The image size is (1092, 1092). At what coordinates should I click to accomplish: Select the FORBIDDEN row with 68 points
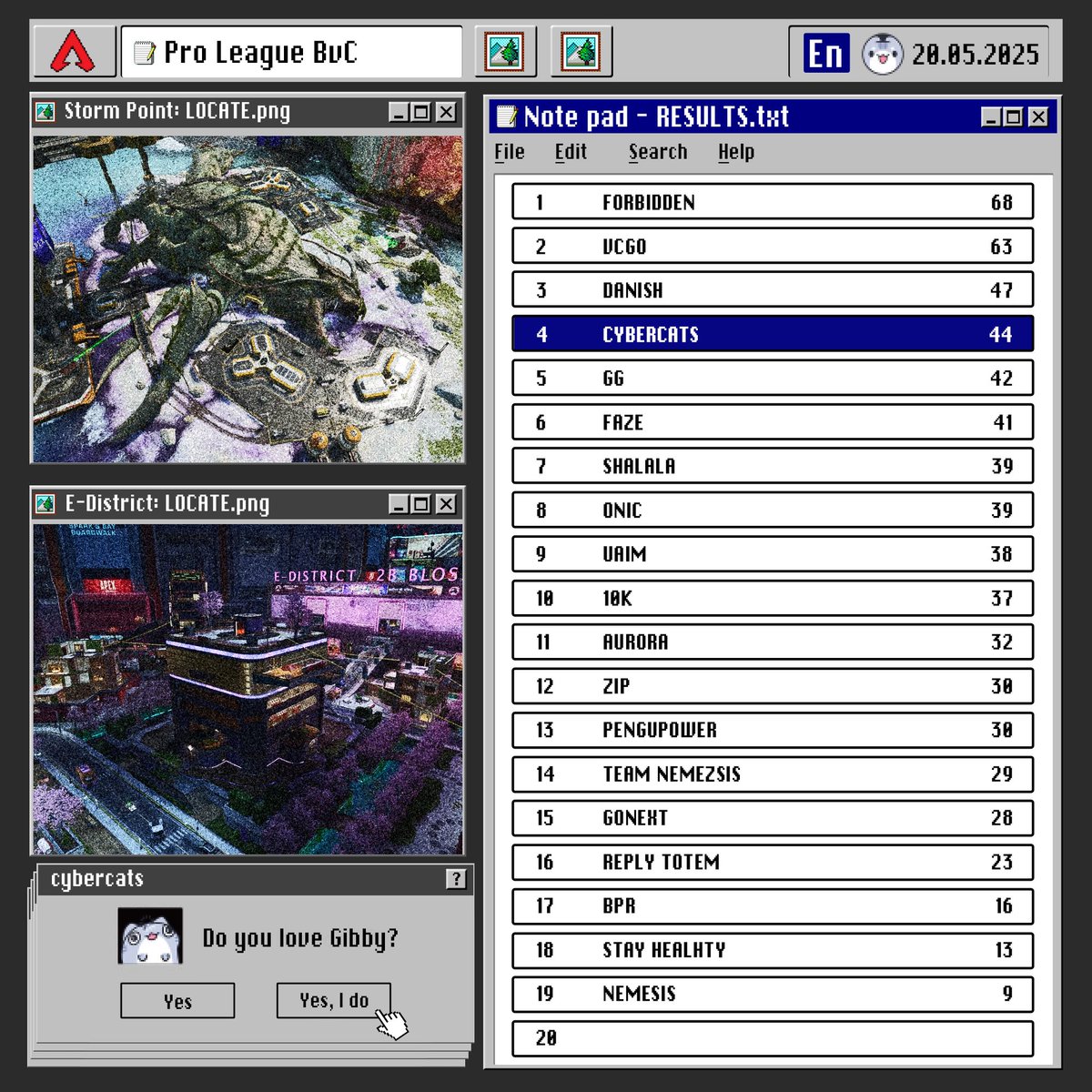coord(773,202)
